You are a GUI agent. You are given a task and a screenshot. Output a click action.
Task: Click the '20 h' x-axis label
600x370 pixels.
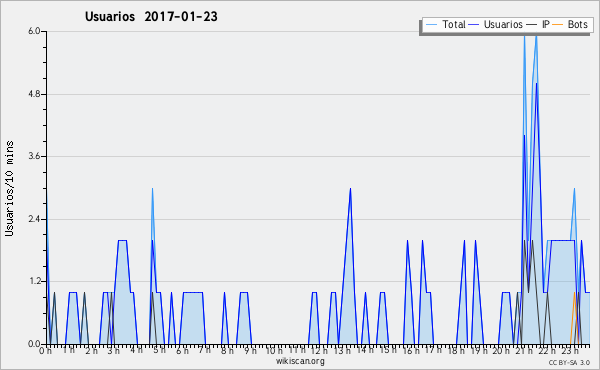point(501,350)
